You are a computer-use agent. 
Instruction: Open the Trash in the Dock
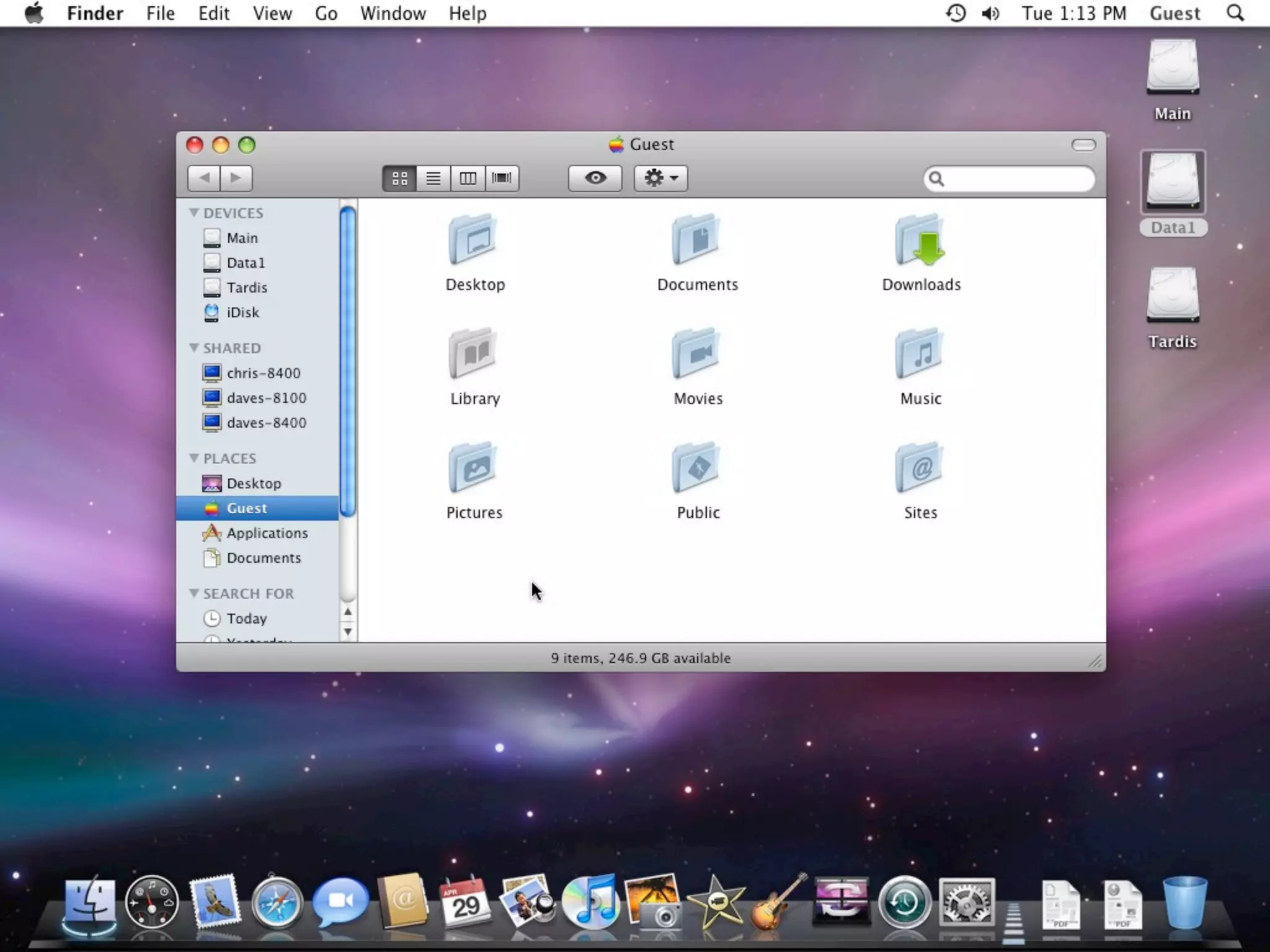(1184, 902)
